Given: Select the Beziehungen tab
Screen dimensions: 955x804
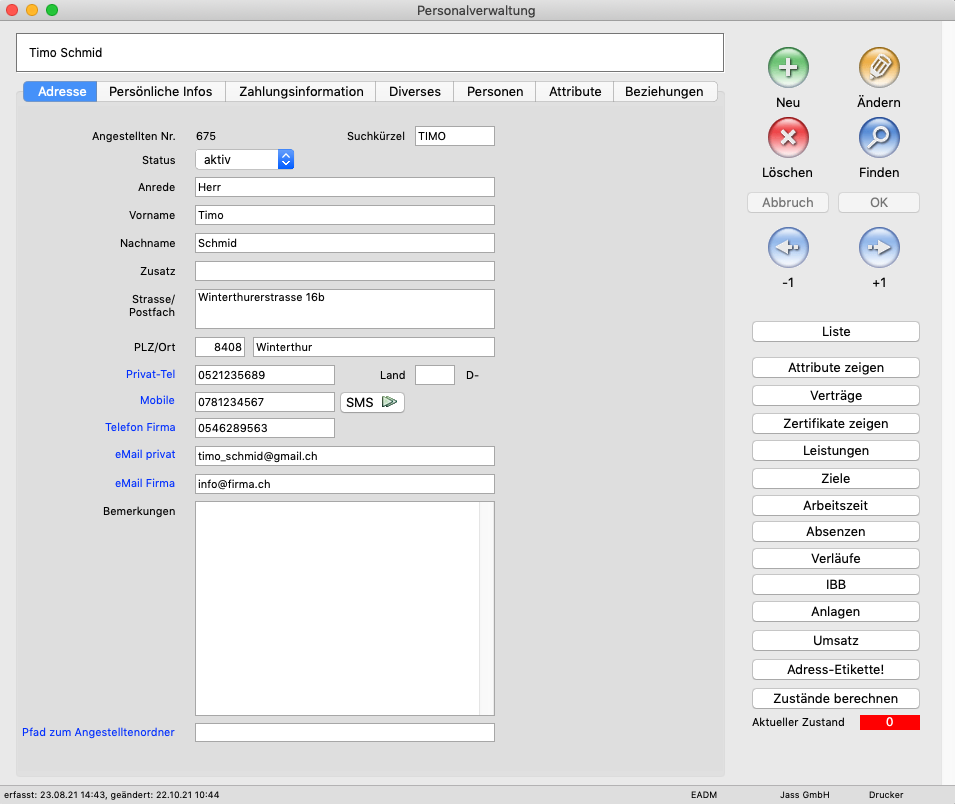Looking at the screenshot, I should [x=664, y=91].
